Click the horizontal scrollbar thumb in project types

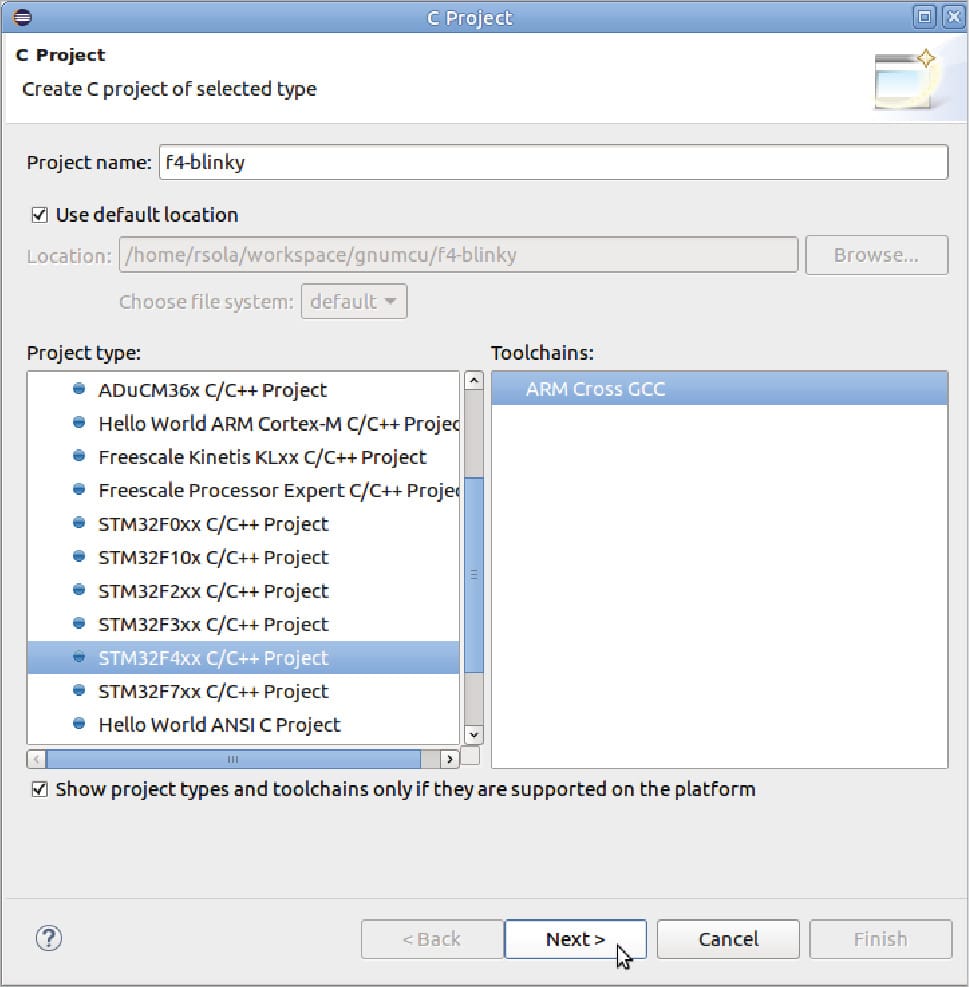(234, 759)
